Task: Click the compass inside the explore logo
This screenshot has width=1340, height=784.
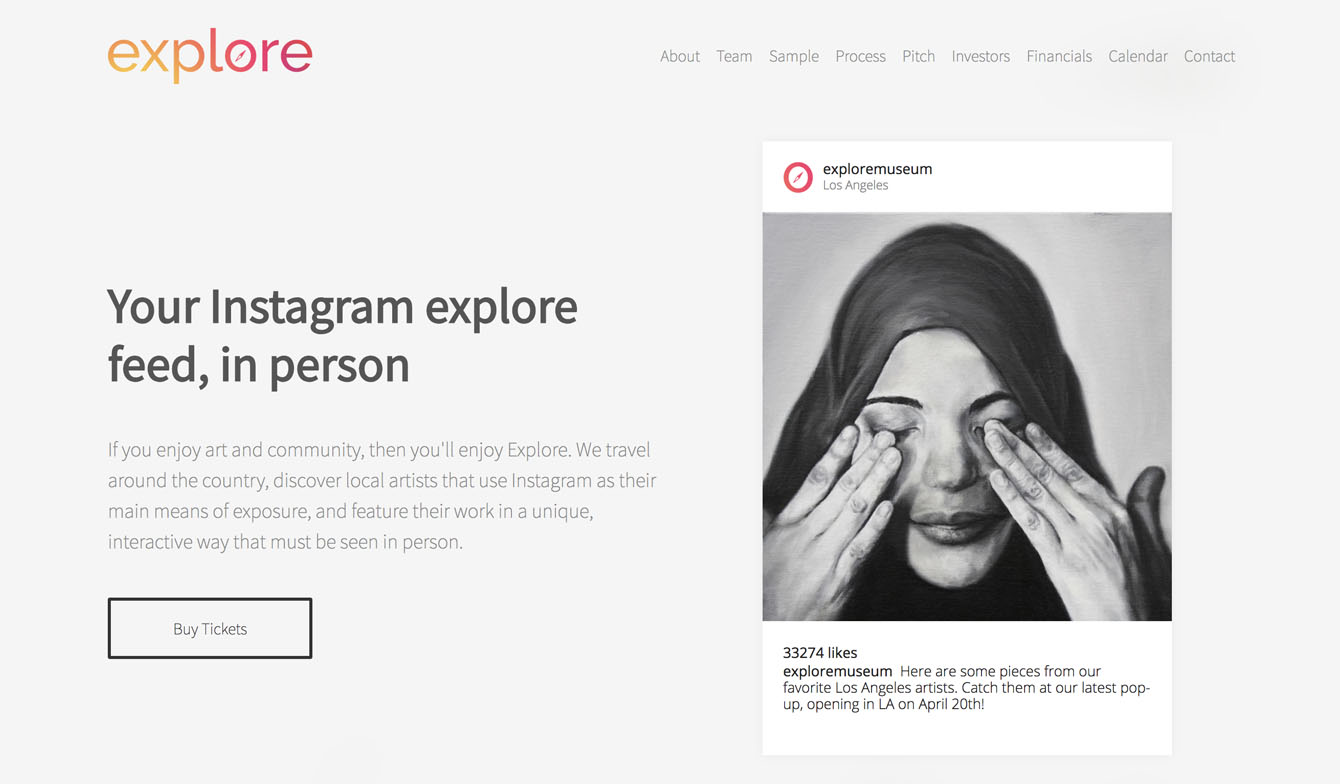Action: [x=239, y=56]
